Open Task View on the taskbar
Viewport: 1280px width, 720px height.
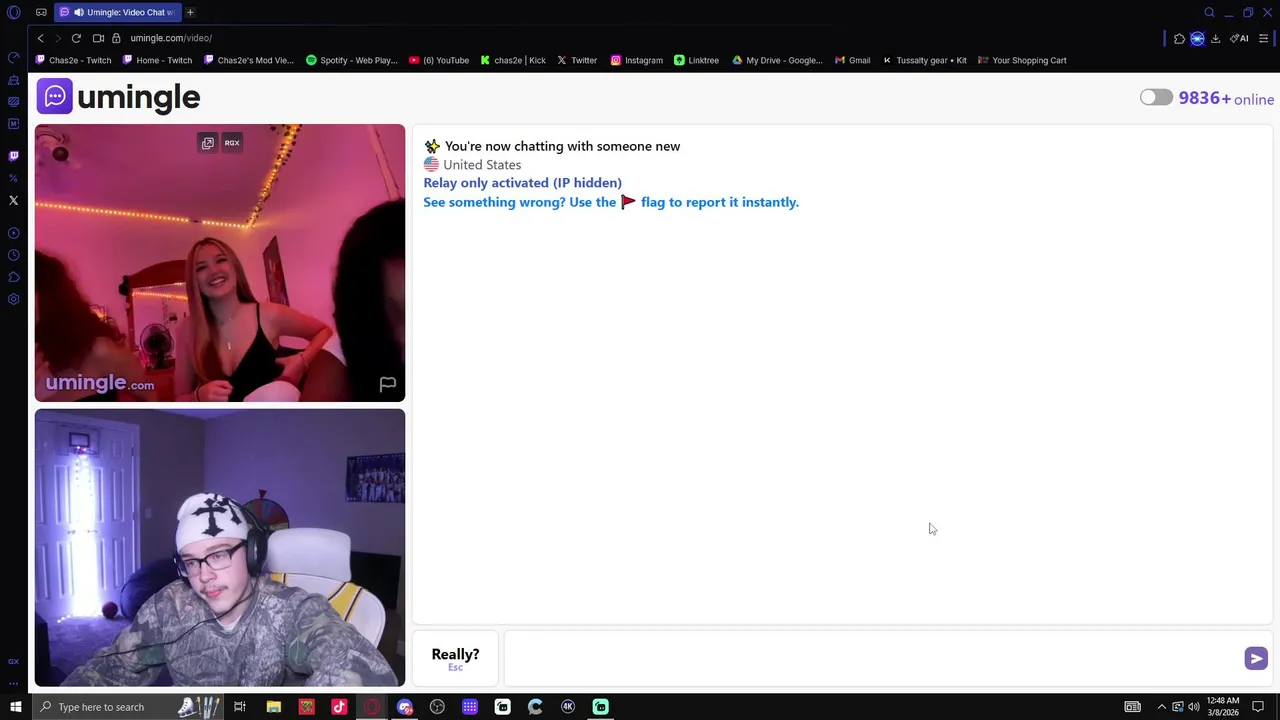[240, 707]
